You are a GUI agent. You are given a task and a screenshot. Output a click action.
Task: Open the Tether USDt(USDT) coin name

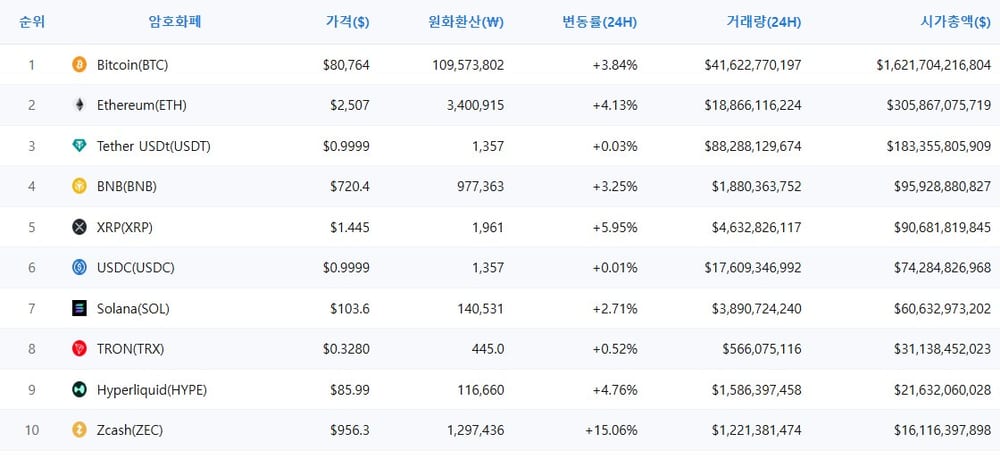click(154, 146)
